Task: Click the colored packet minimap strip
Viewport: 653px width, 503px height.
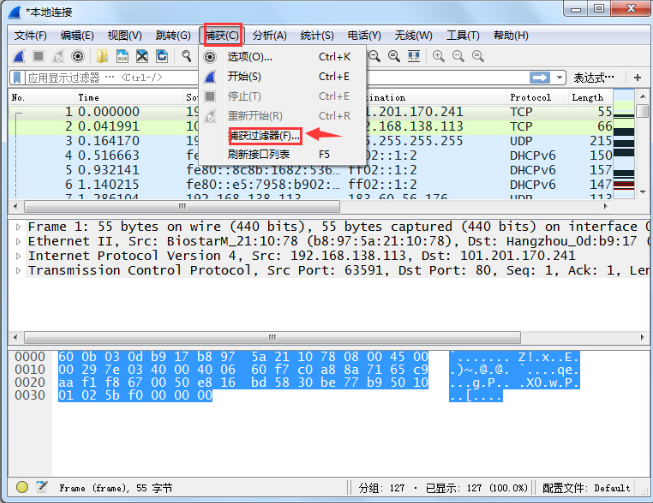Action: click(624, 144)
